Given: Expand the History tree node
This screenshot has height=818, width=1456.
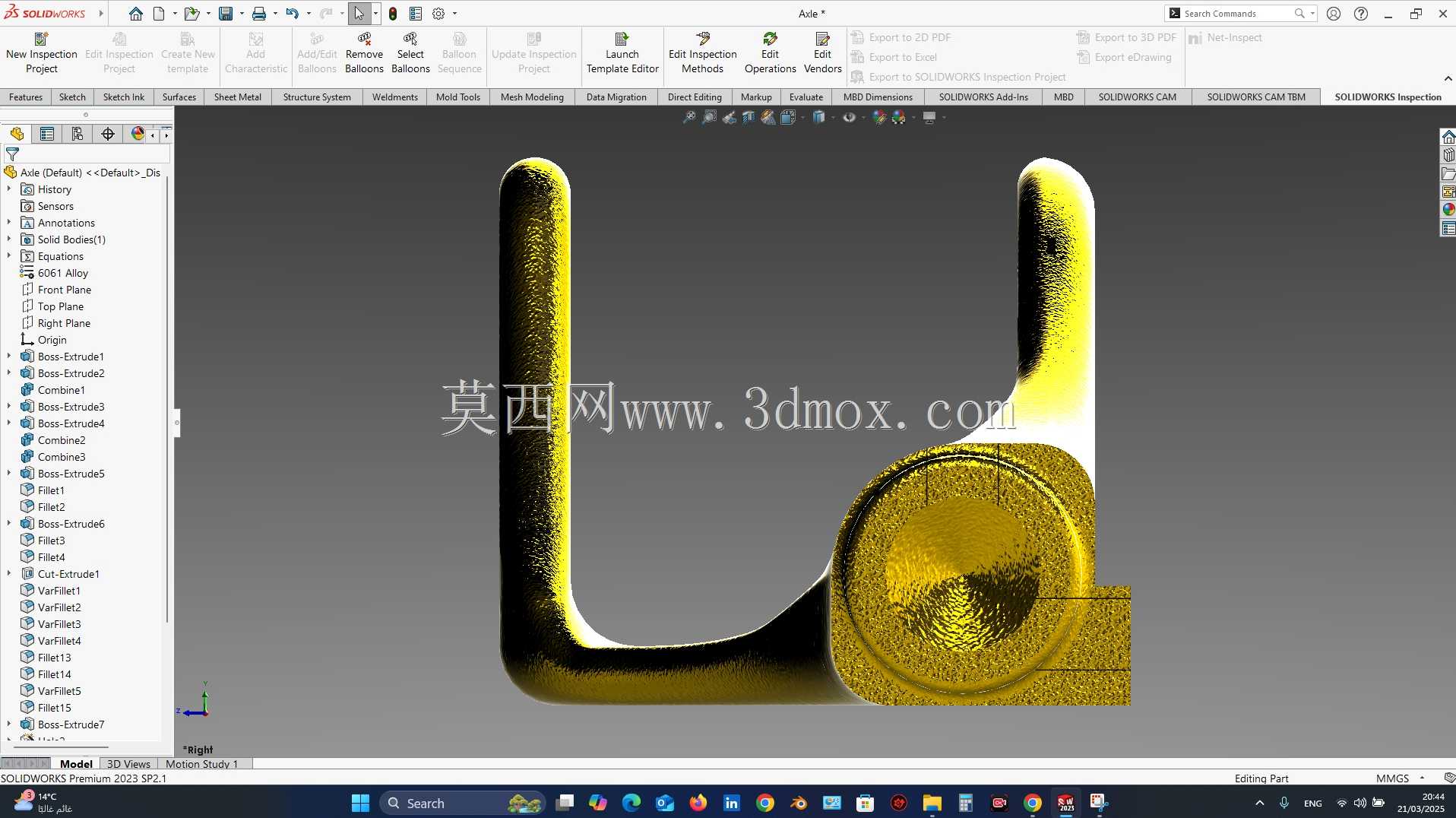Looking at the screenshot, I should pyautogui.click(x=9, y=189).
